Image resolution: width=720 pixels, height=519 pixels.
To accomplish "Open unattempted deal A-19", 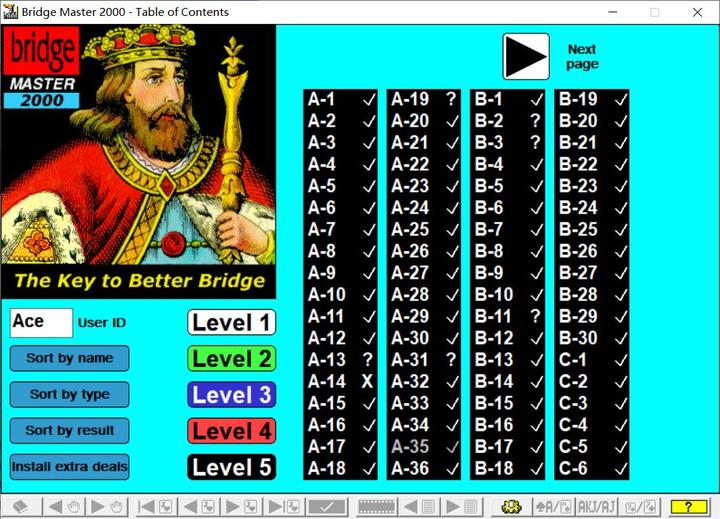I will [x=423, y=99].
